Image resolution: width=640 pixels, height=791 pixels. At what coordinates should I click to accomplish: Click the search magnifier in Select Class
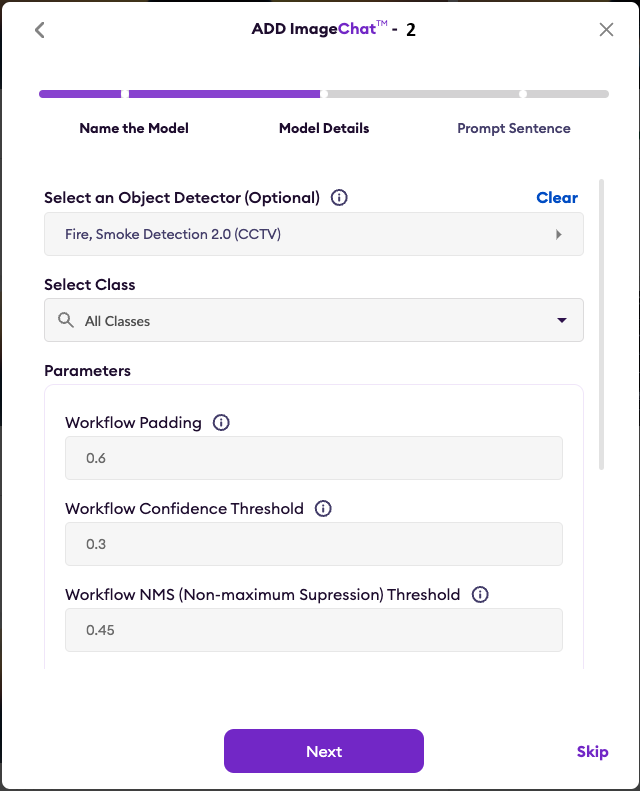coord(66,320)
